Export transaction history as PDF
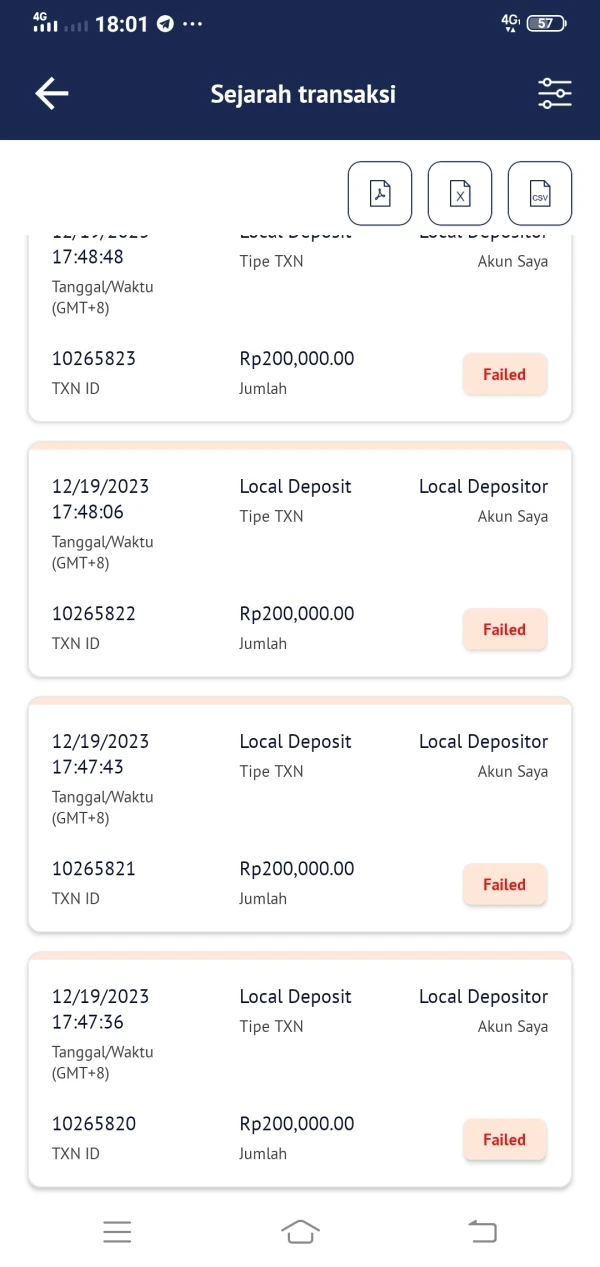Image resolution: width=600 pixels, height=1267 pixels. tap(380, 193)
